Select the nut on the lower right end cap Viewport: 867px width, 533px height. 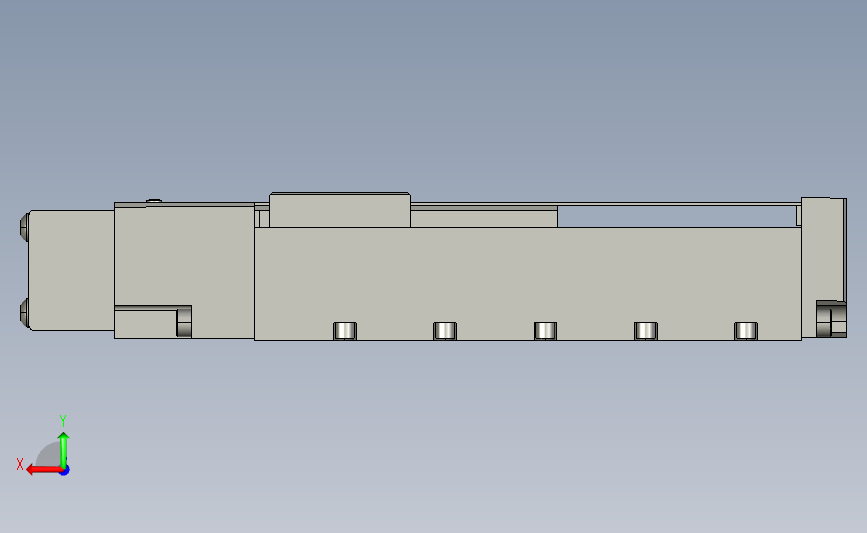tap(831, 319)
